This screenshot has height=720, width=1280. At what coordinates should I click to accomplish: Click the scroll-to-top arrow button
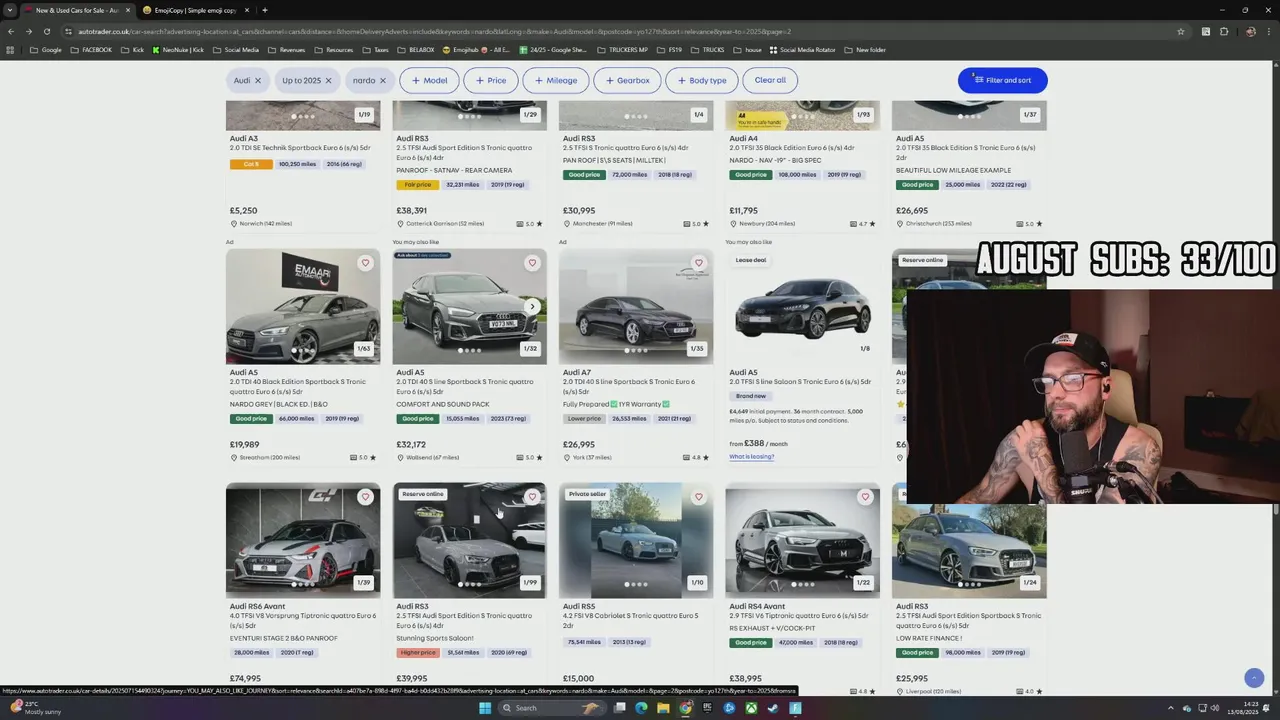(x=1254, y=678)
